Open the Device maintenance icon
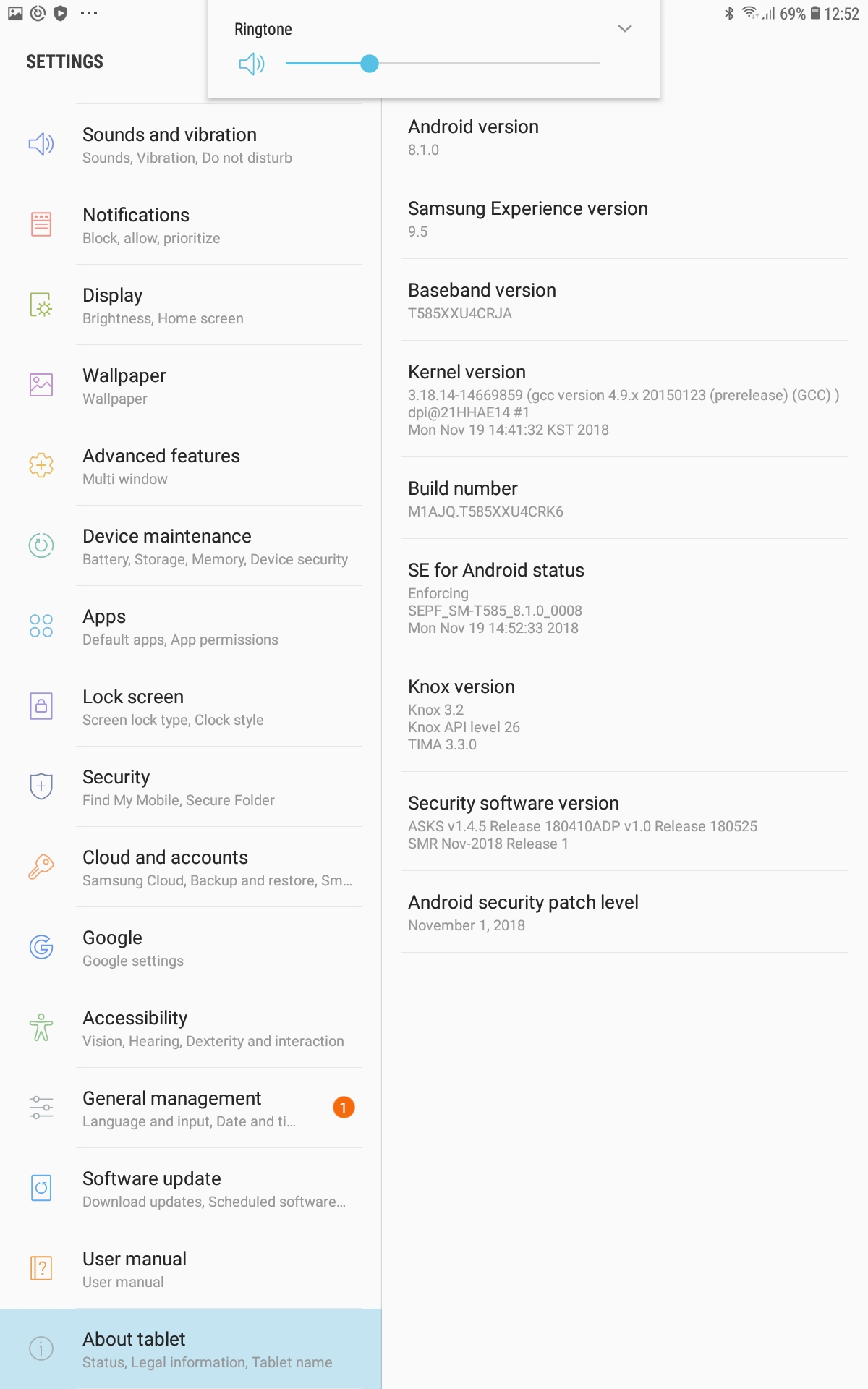The image size is (868, 1389). pos(41,545)
